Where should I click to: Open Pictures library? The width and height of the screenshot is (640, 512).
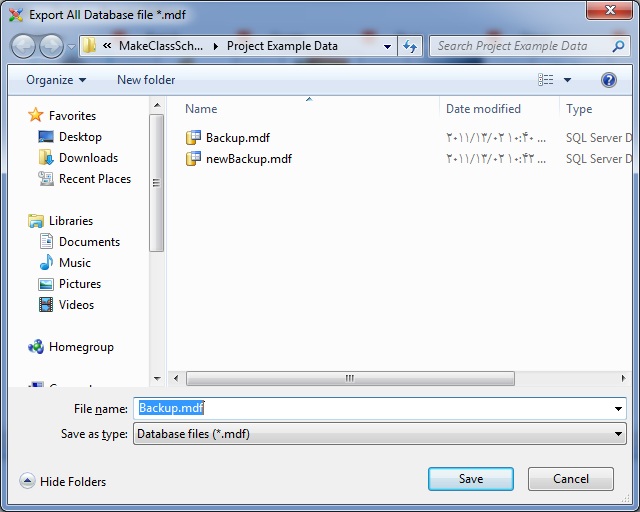tap(80, 284)
